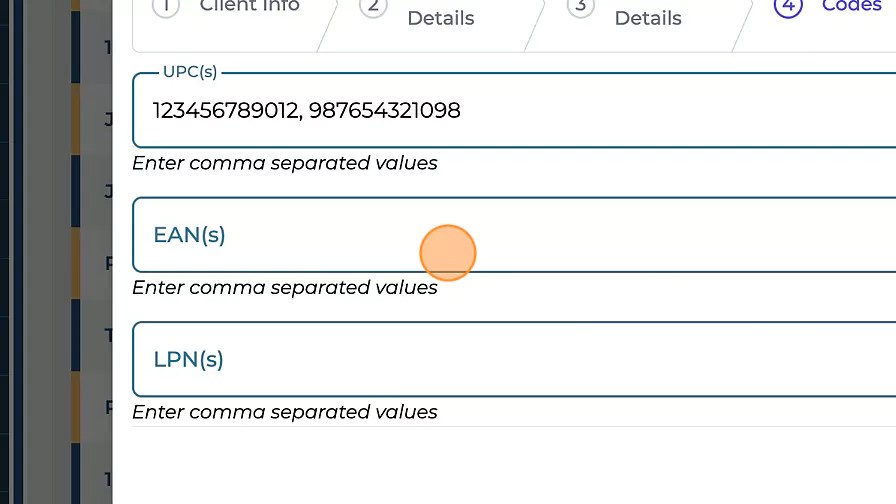Click the helper text below LPN(s)
Image resolution: width=896 pixels, height=504 pixels.
tap(285, 411)
